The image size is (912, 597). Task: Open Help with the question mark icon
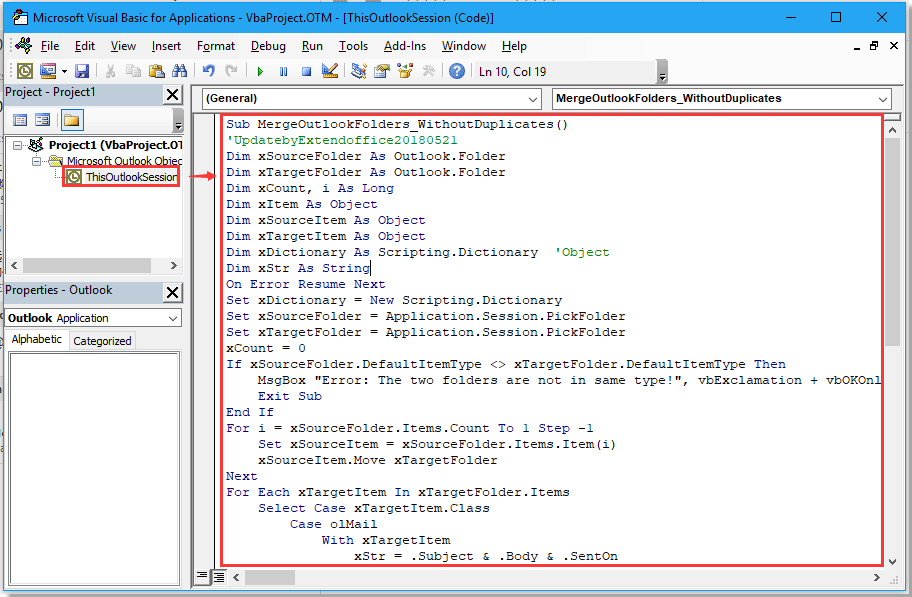click(456, 71)
